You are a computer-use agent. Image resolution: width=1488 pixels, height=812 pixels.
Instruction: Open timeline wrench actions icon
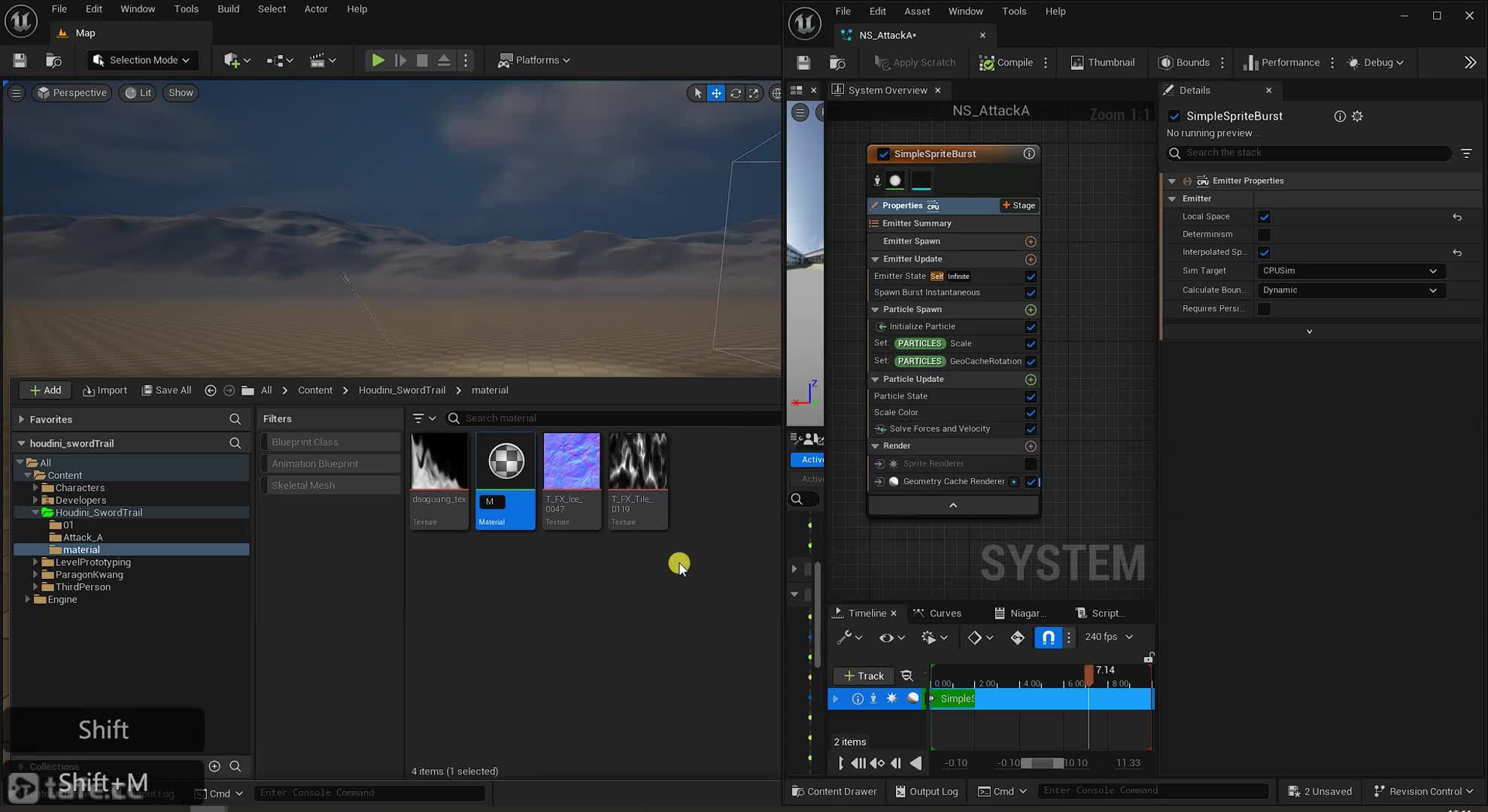tap(849, 638)
